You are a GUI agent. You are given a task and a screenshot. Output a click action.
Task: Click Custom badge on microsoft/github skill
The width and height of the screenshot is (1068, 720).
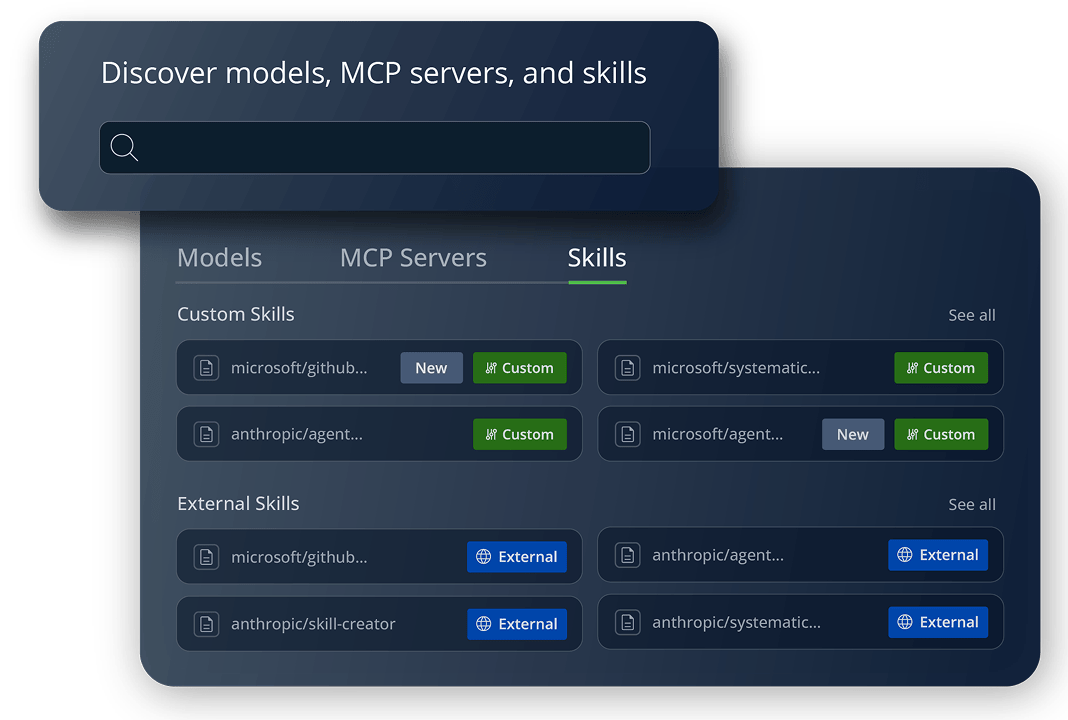520,368
